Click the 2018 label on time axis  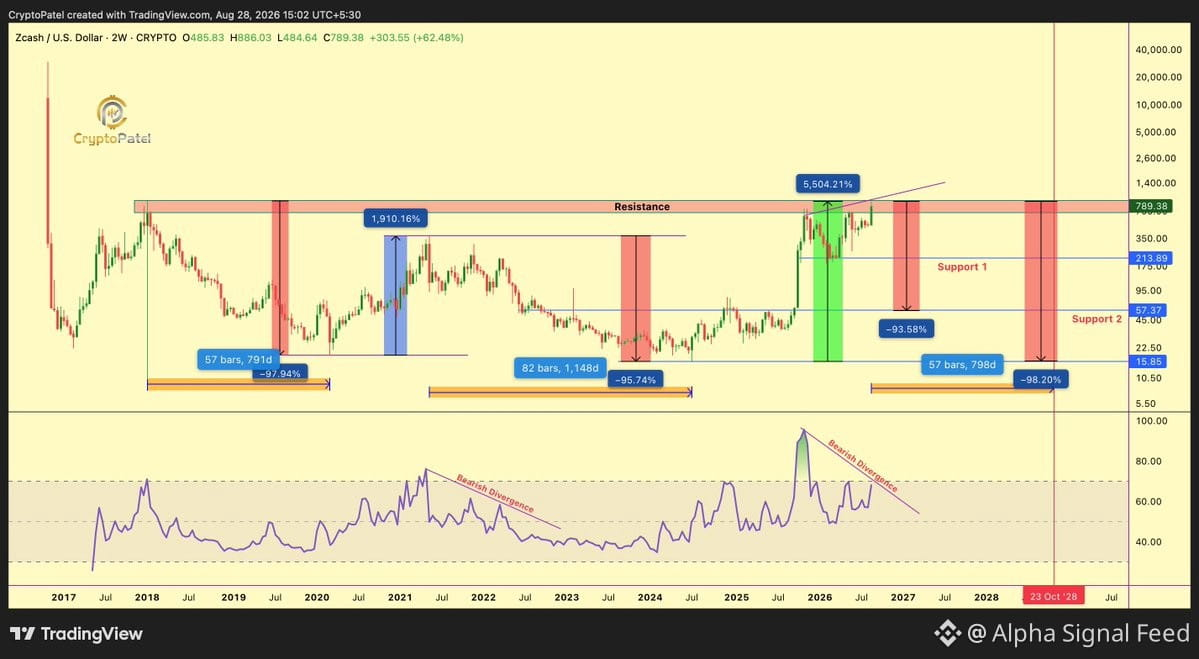pyautogui.click(x=147, y=597)
